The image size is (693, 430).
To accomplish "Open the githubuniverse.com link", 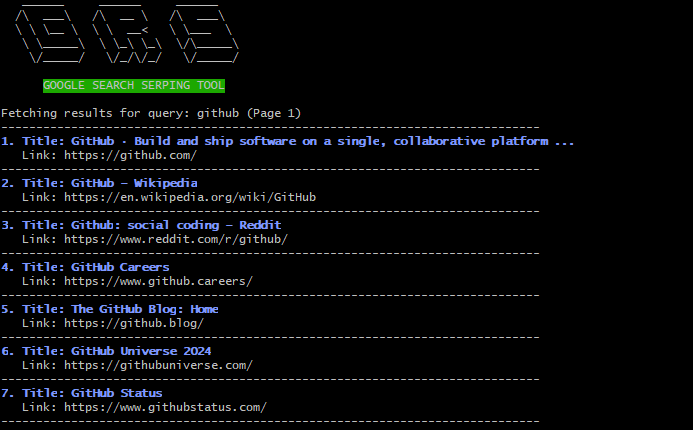I will pos(158,365).
